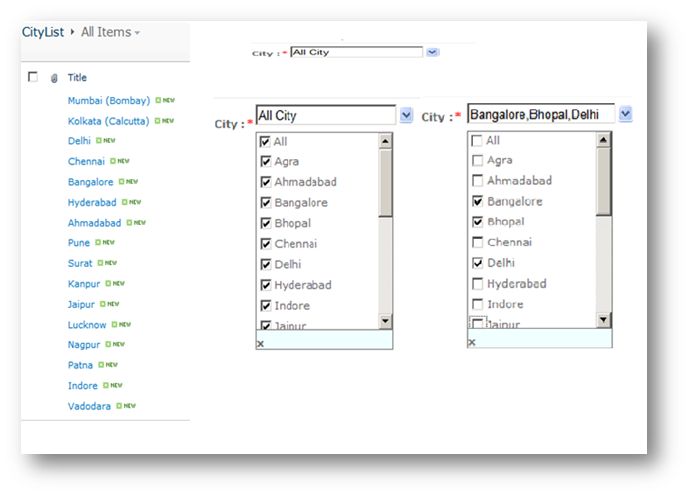Click scroll-down arrow of All City list
The width and height of the screenshot is (689, 496).
pos(385,321)
